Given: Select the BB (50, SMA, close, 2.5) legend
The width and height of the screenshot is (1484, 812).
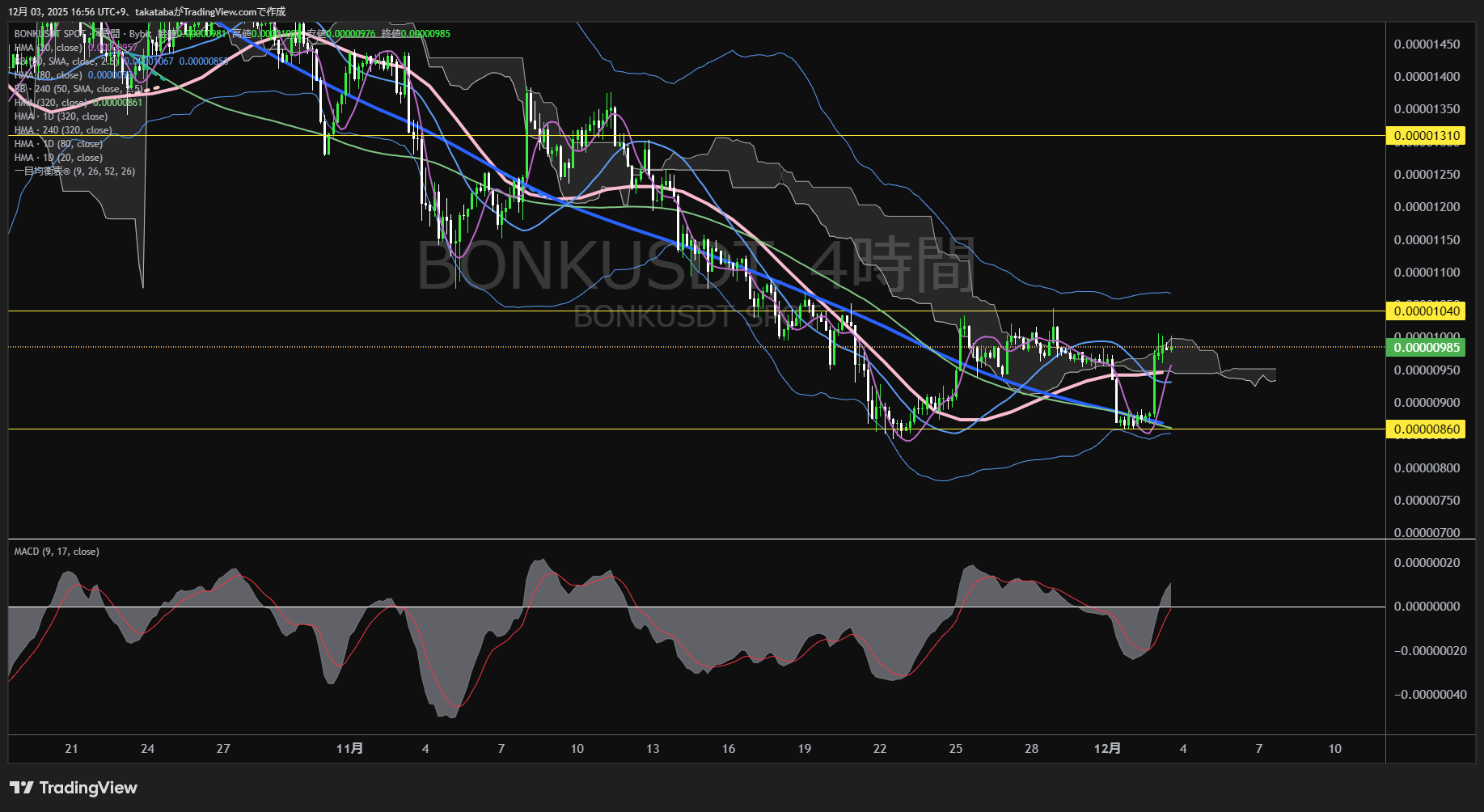Looking at the screenshot, I should [x=66, y=61].
